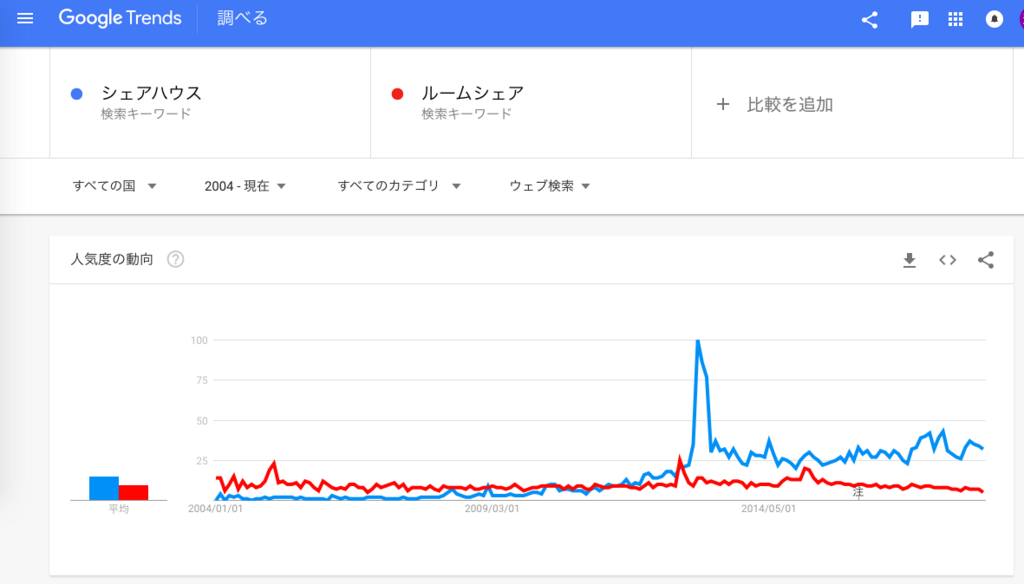This screenshot has height=584, width=1024.
Task: Open the profile avatar menu
Action: coord(1019,17)
